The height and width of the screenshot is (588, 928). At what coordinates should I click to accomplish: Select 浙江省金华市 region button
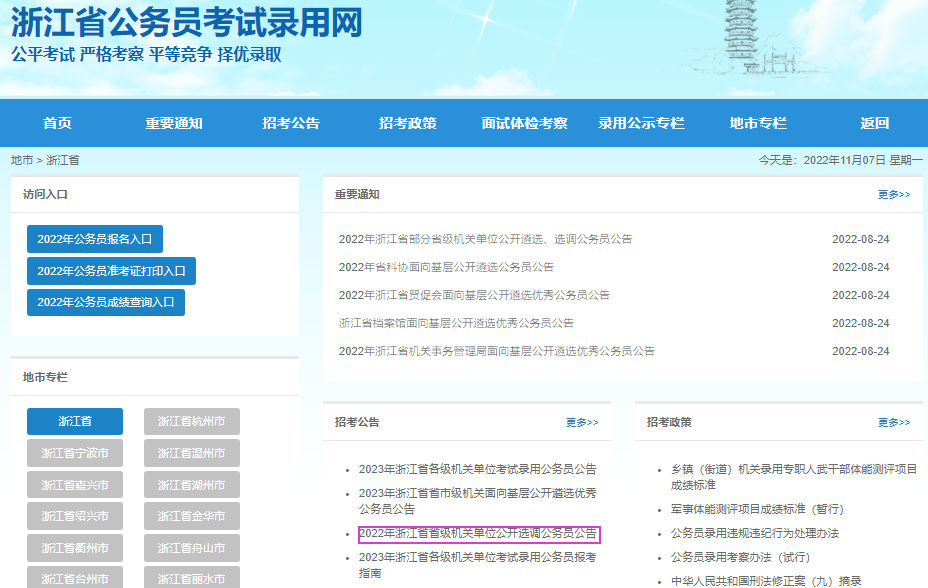[x=192, y=516]
